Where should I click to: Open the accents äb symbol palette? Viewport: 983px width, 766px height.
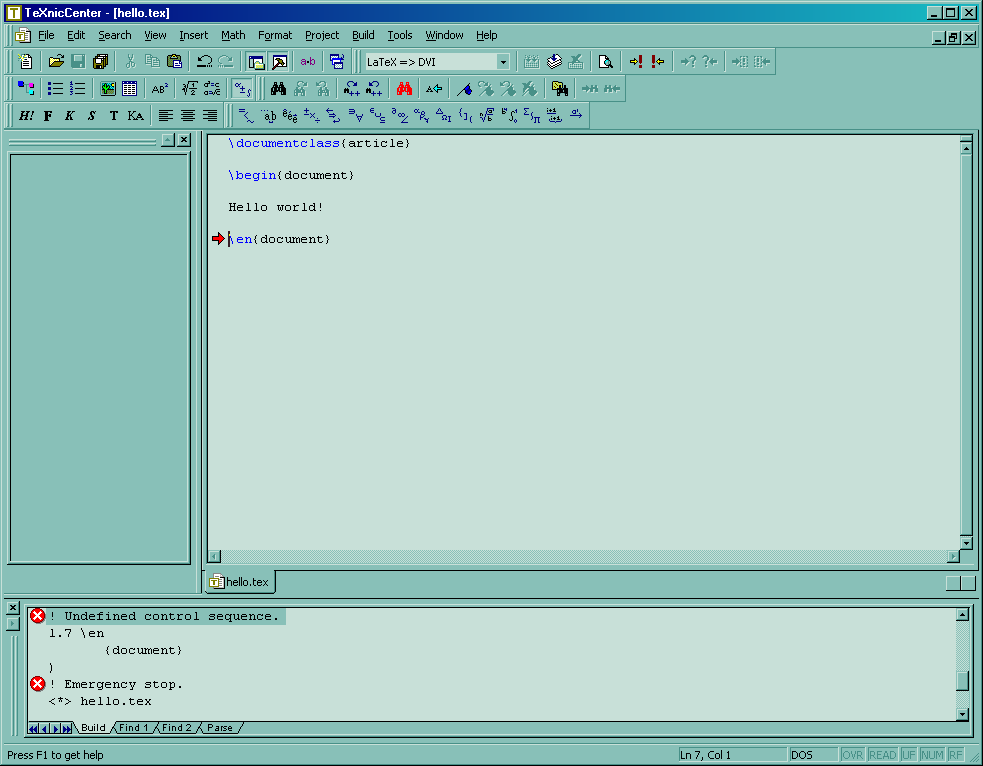268,115
